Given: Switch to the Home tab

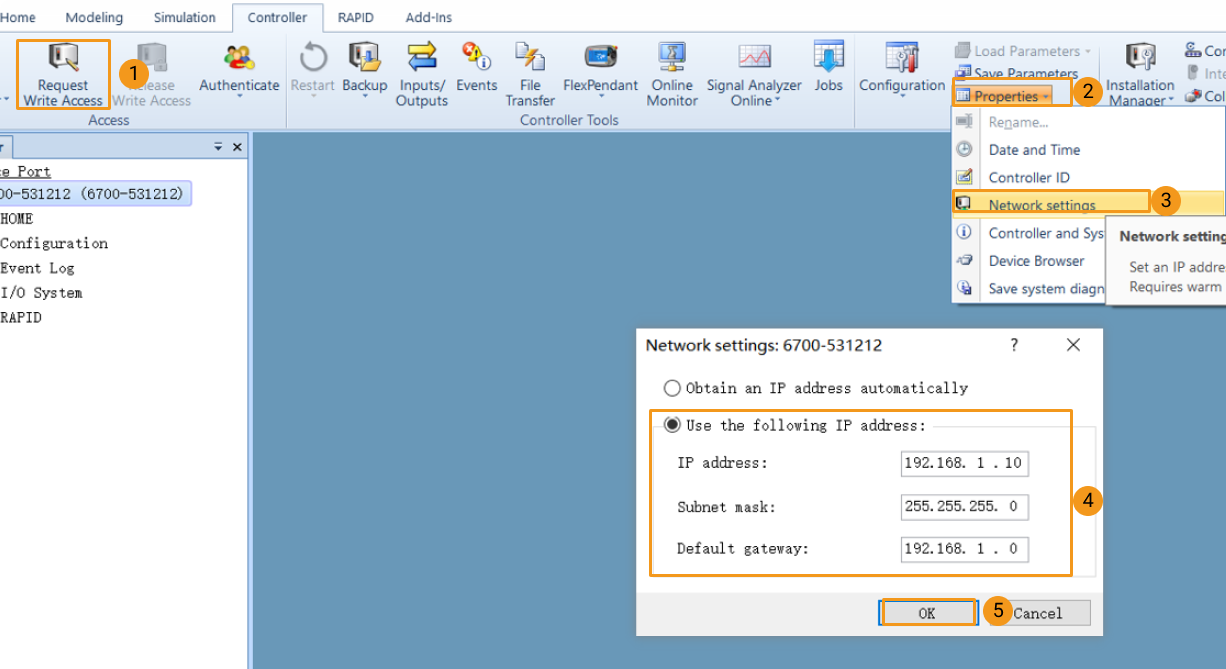Looking at the screenshot, I should [18, 17].
